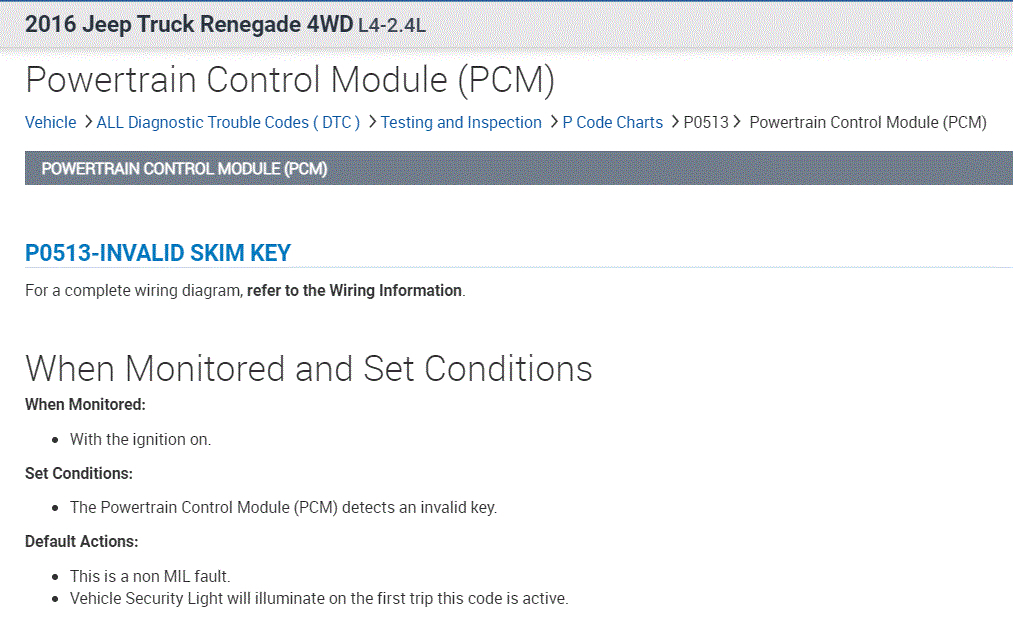Click the bold Set Conditions: label

[x=78, y=473]
